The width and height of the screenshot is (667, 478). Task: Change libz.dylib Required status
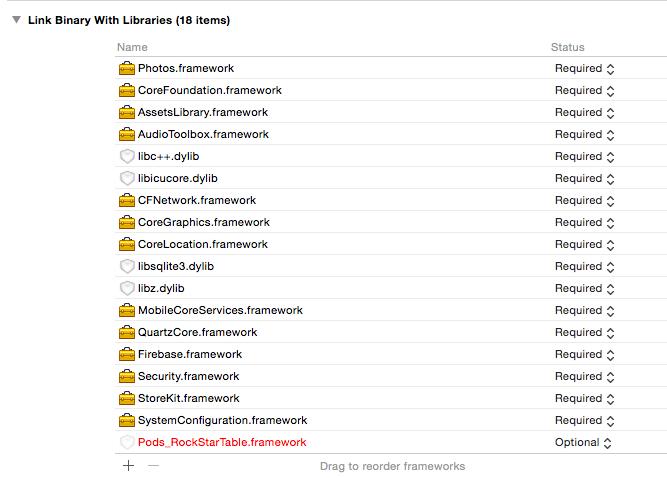pyautogui.click(x=584, y=289)
